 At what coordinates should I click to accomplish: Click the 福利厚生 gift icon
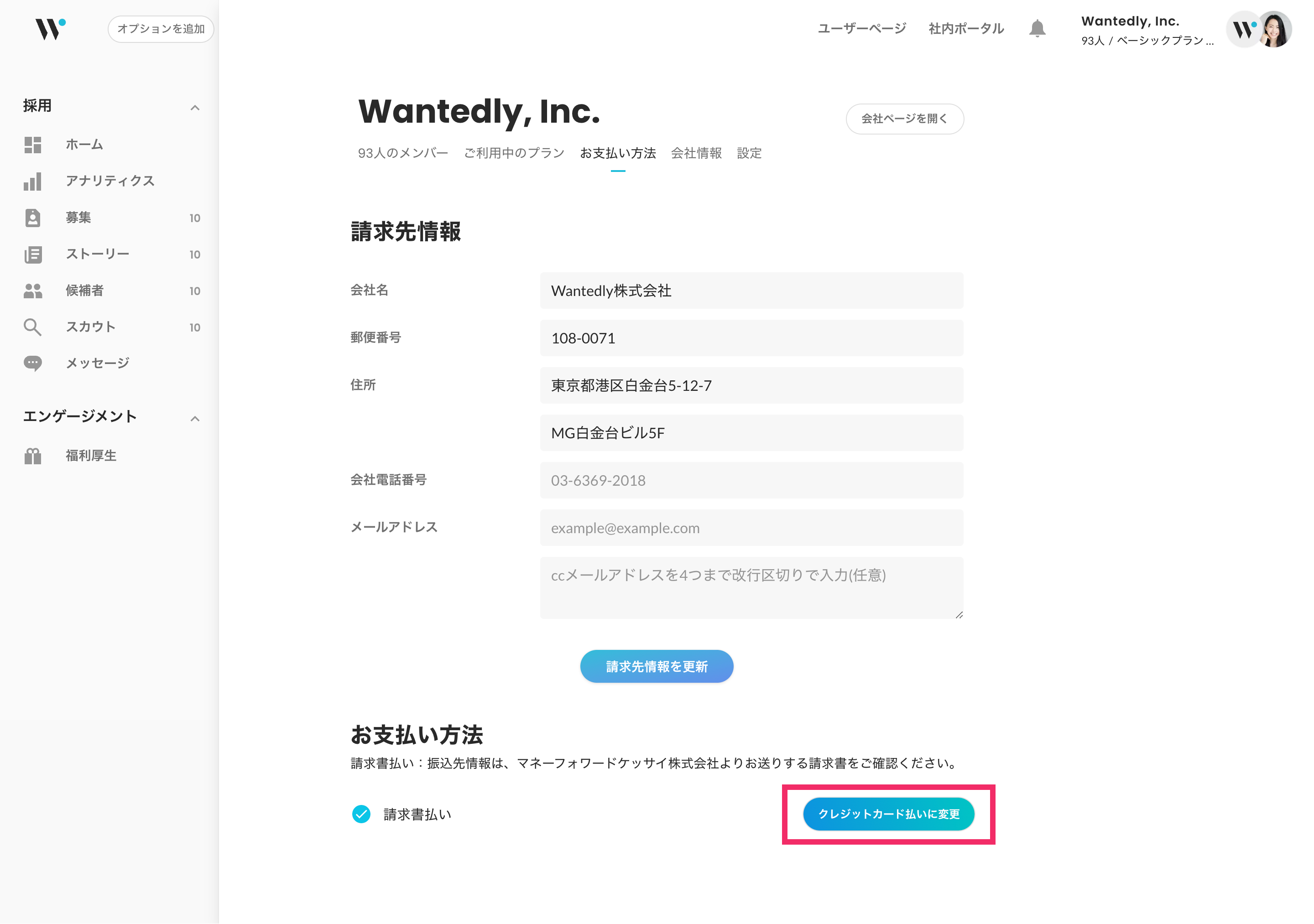click(32, 456)
